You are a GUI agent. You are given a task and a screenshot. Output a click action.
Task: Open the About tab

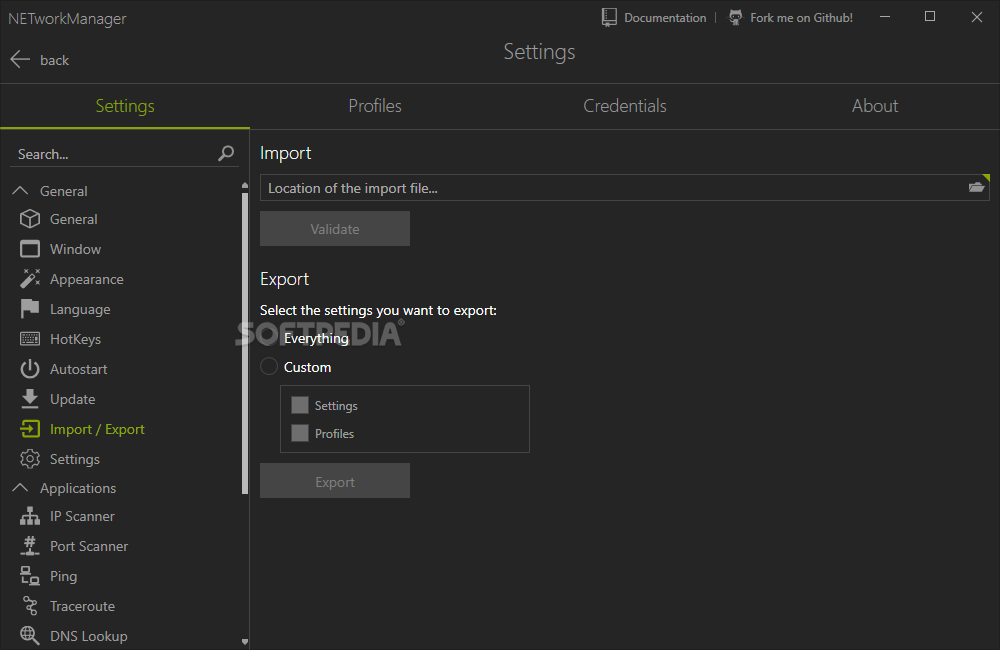click(x=875, y=106)
